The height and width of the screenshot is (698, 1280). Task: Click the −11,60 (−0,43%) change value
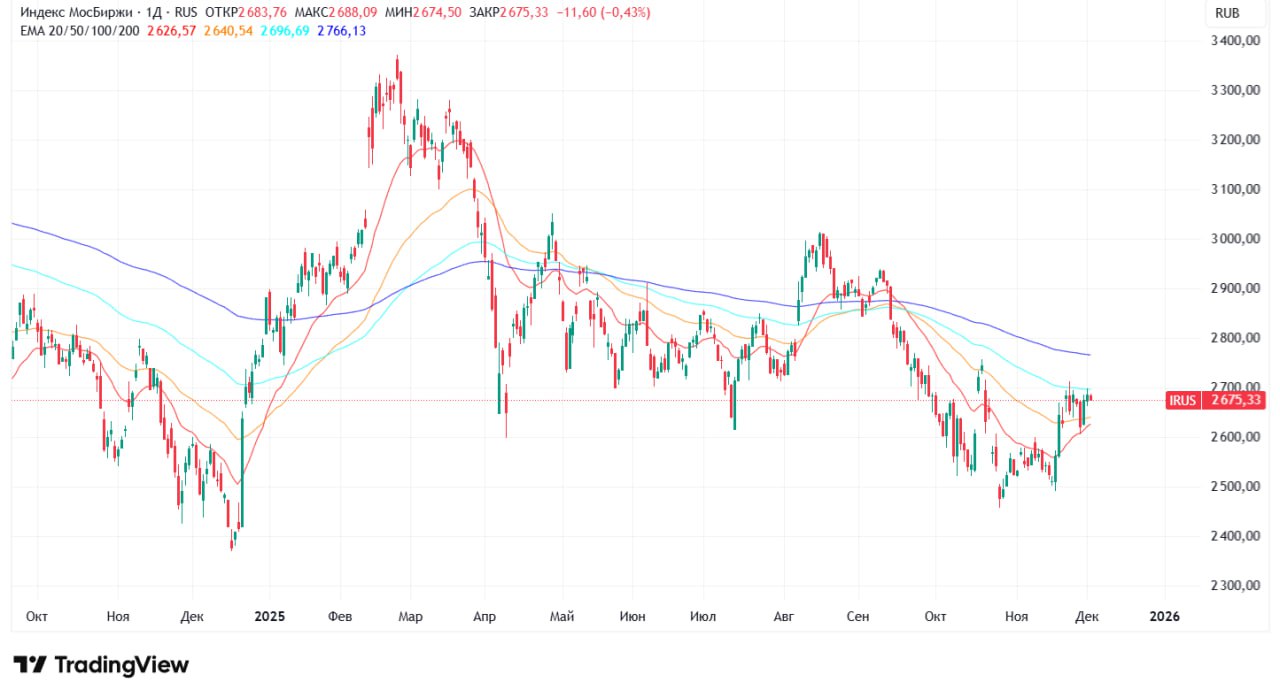click(x=604, y=13)
